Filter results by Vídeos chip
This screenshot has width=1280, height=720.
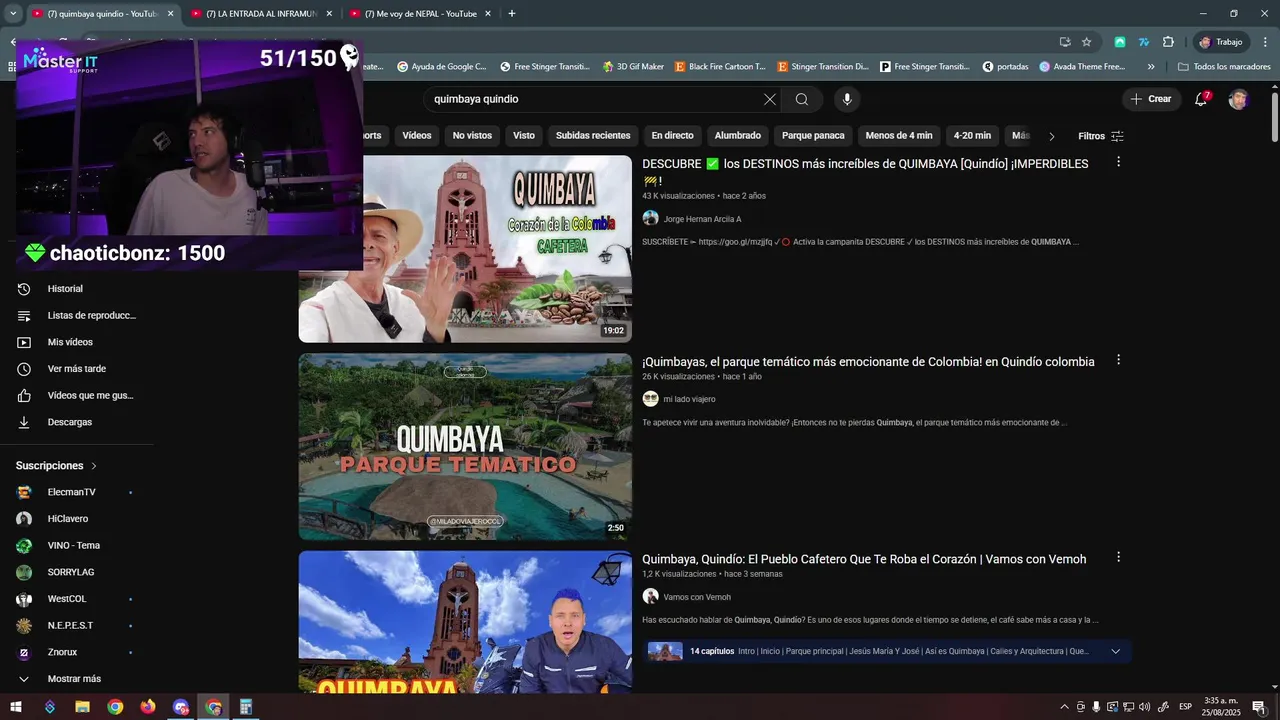point(417,136)
